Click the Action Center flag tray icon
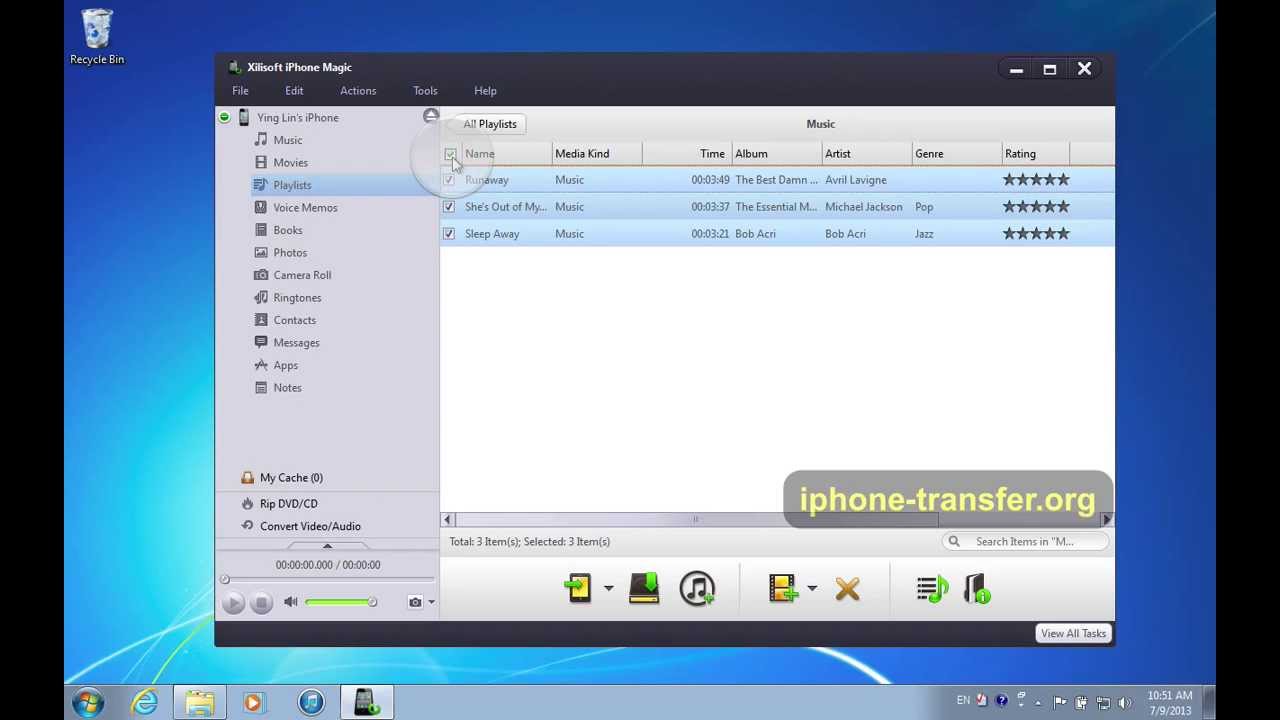1280x720 pixels. (x=1060, y=702)
